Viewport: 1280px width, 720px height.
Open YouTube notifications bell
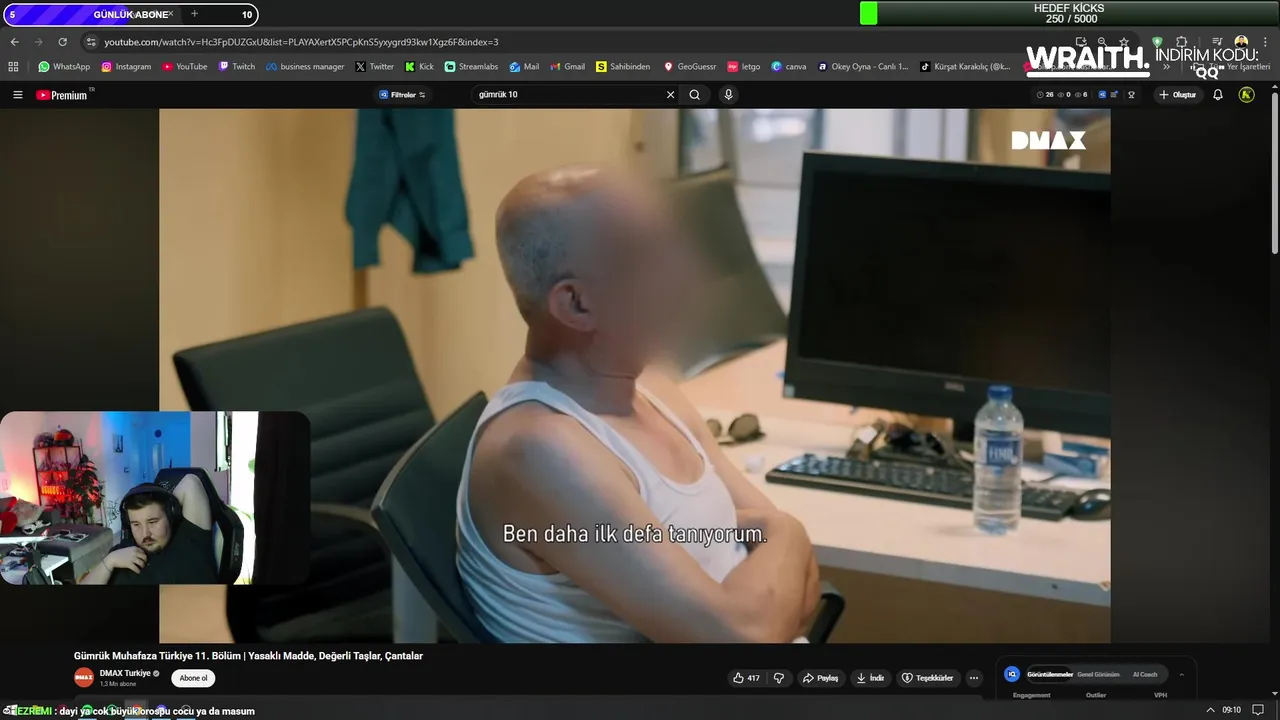click(x=1218, y=95)
